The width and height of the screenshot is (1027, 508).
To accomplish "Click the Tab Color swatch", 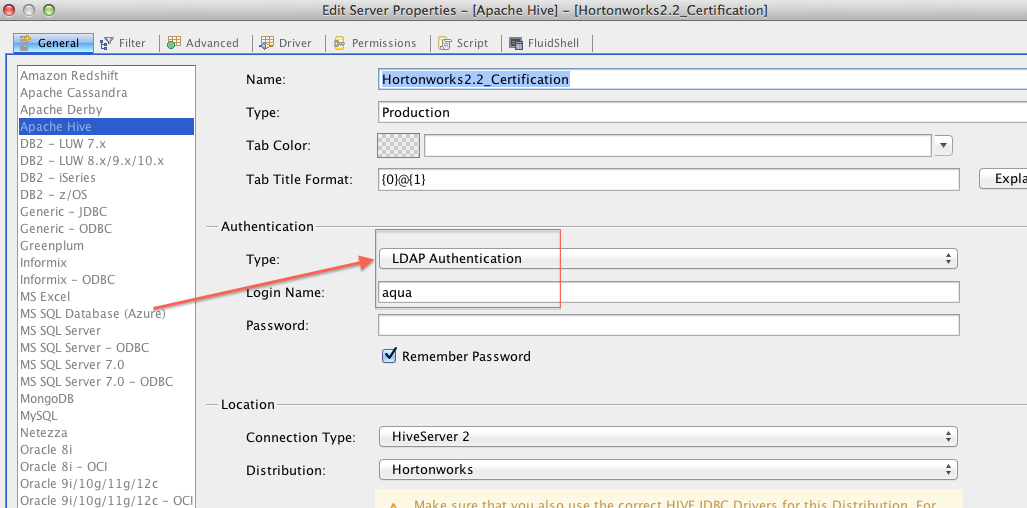I will 398,145.
